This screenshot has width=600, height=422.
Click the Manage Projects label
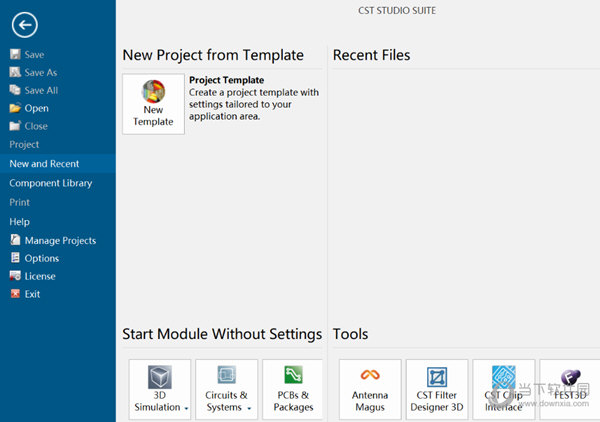point(60,241)
